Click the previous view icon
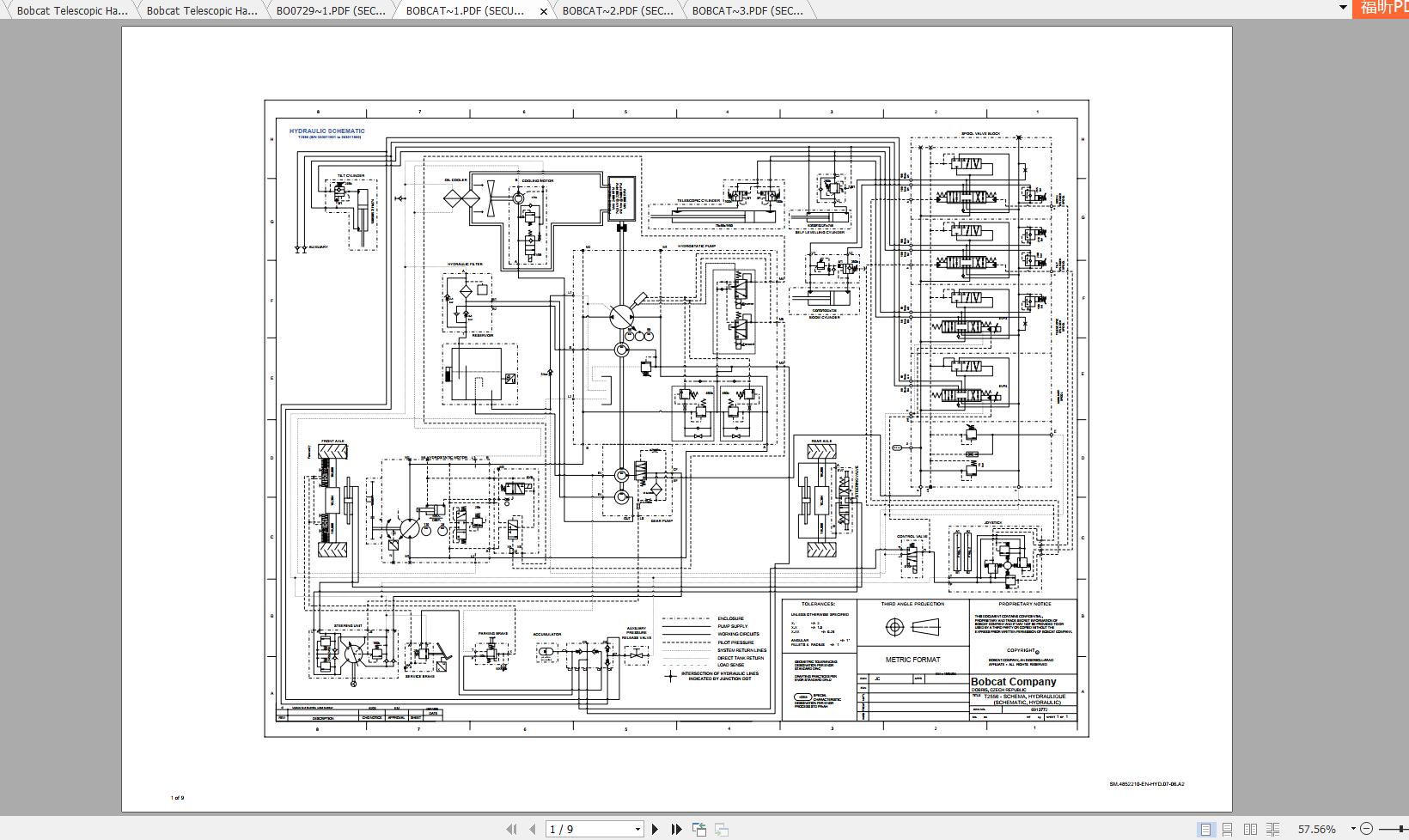The width and height of the screenshot is (1409, 840). [x=699, y=829]
